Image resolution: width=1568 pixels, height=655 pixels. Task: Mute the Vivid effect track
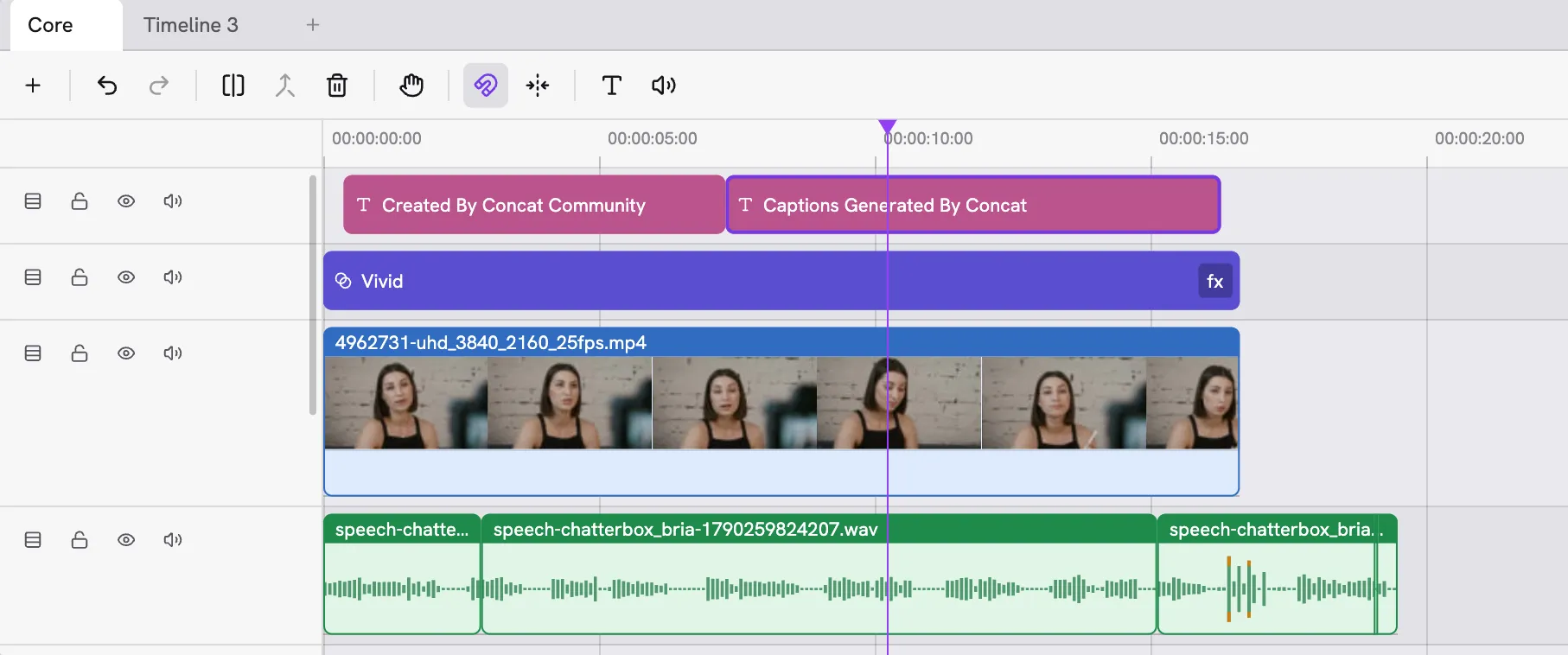pos(173,277)
